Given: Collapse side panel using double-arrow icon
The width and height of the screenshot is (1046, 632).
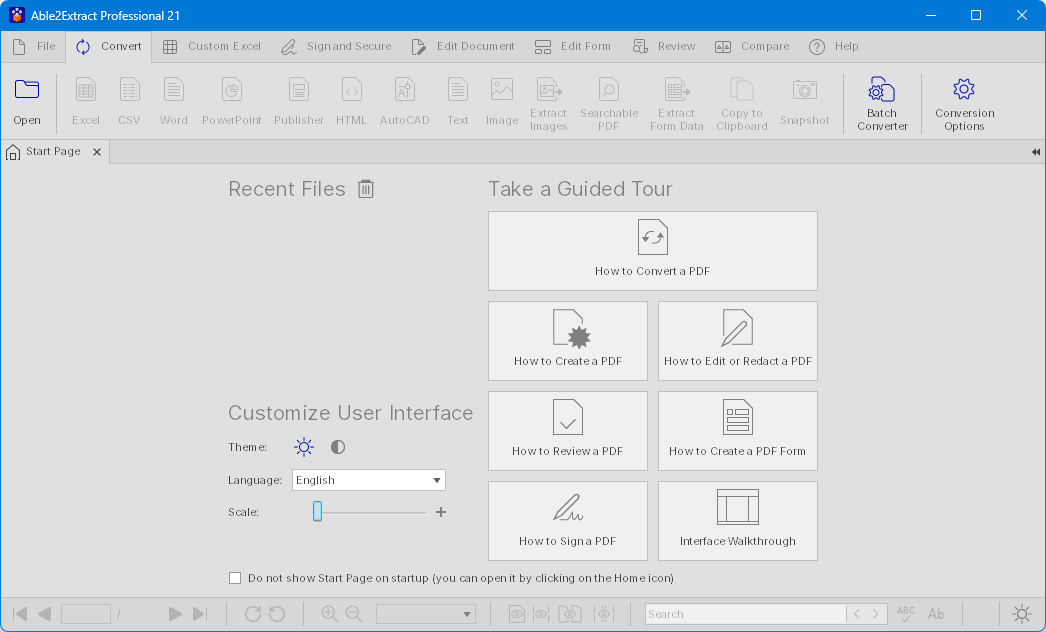Looking at the screenshot, I should pyautogui.click(x=1035, y=152).
